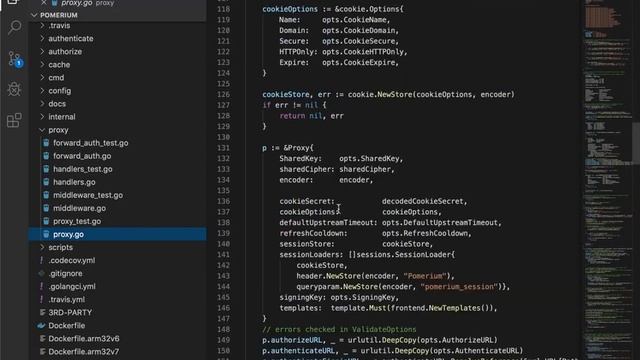Click "sessionLoaders:" field on line 141
The width and height of the screenshot is (640, 360).
coord(311,255)
